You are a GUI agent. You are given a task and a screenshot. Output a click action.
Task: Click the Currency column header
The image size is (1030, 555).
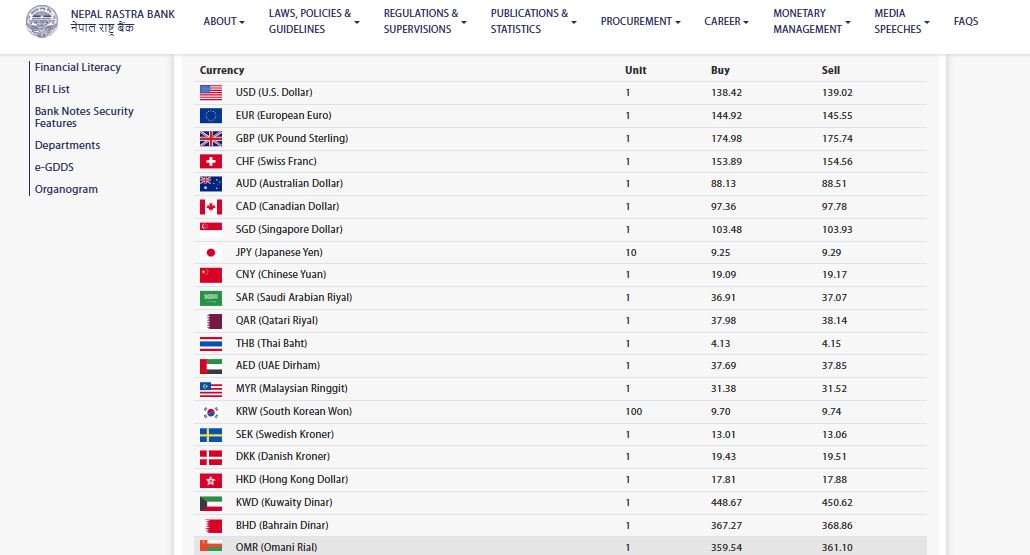tap(222, 70)
